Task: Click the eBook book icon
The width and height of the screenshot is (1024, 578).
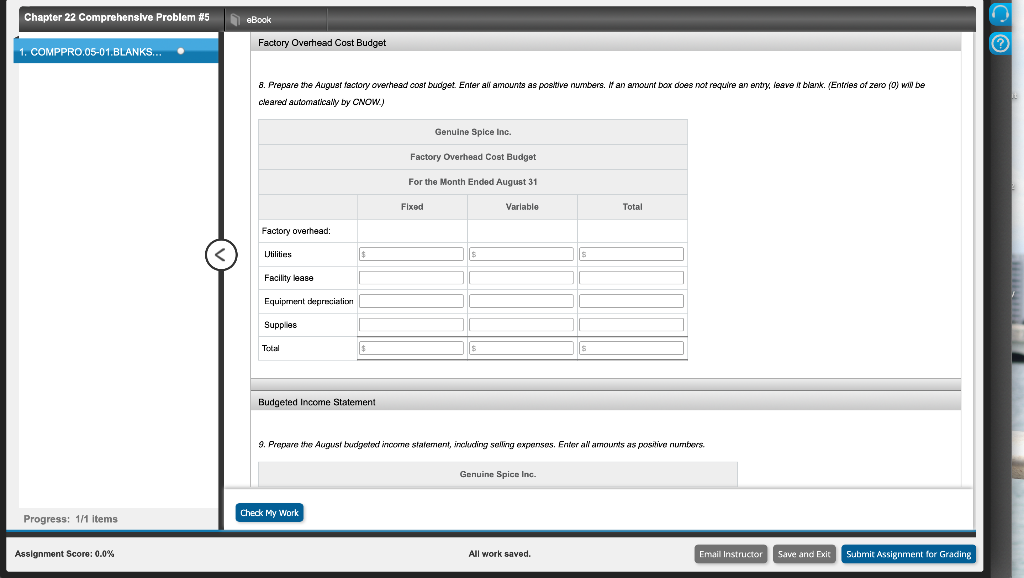Action: click(x=235, y=20)
